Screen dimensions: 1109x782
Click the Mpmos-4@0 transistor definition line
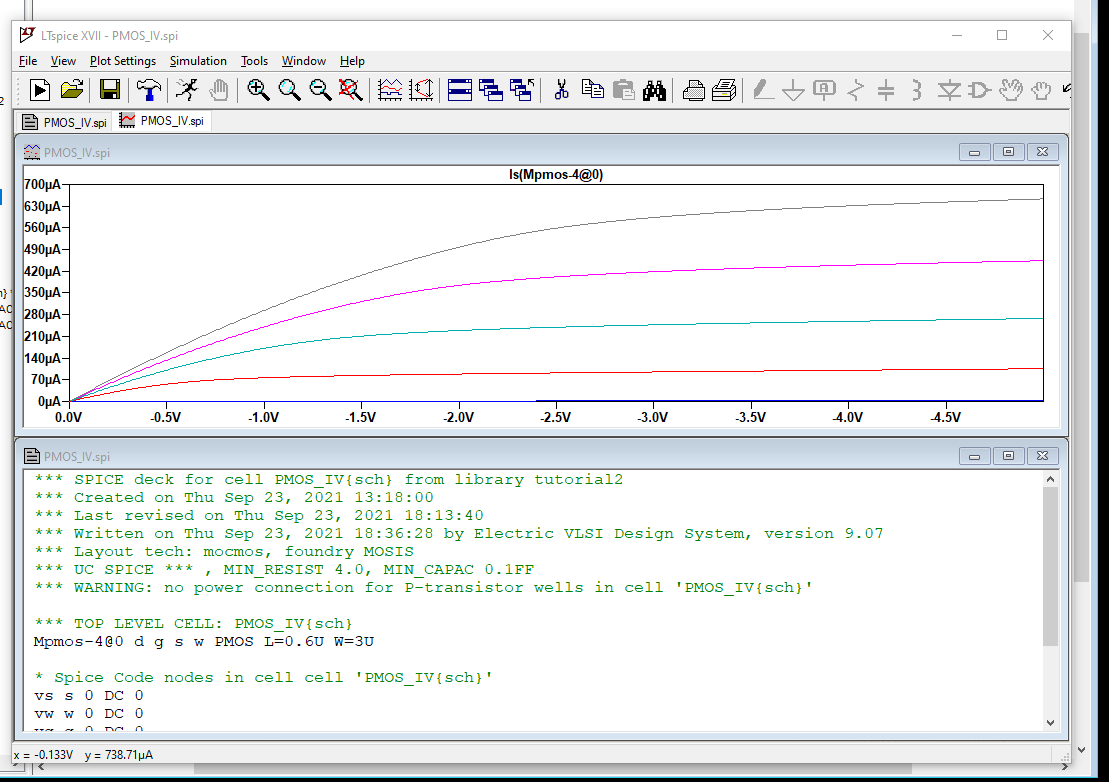point(204,641)
